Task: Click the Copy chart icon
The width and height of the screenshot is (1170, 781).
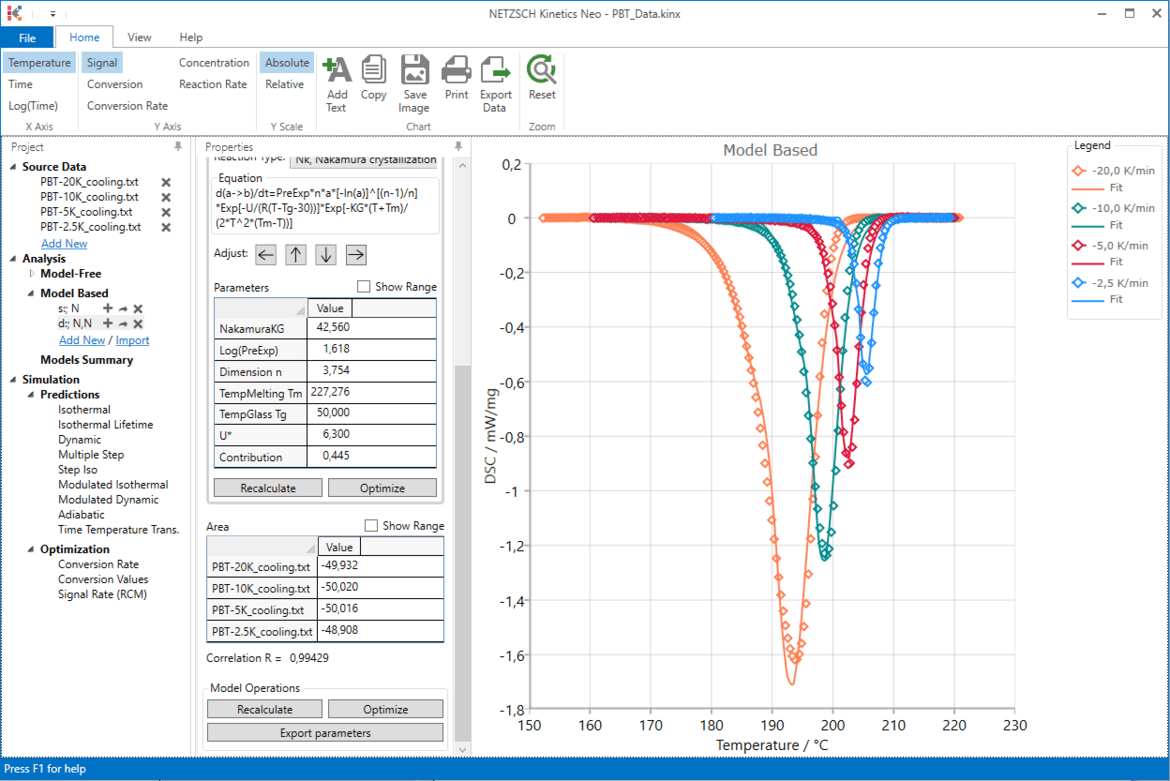Action: (373, 70)
